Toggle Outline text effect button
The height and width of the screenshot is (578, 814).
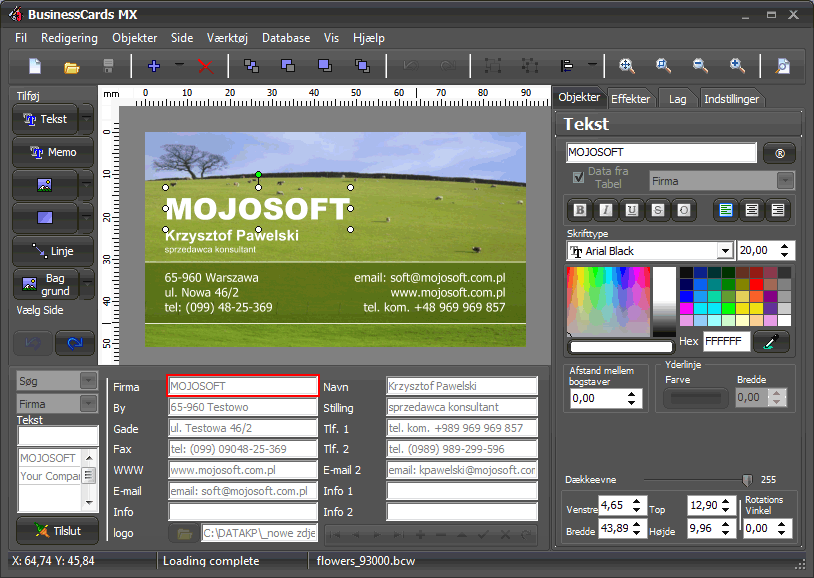(684, 210)
